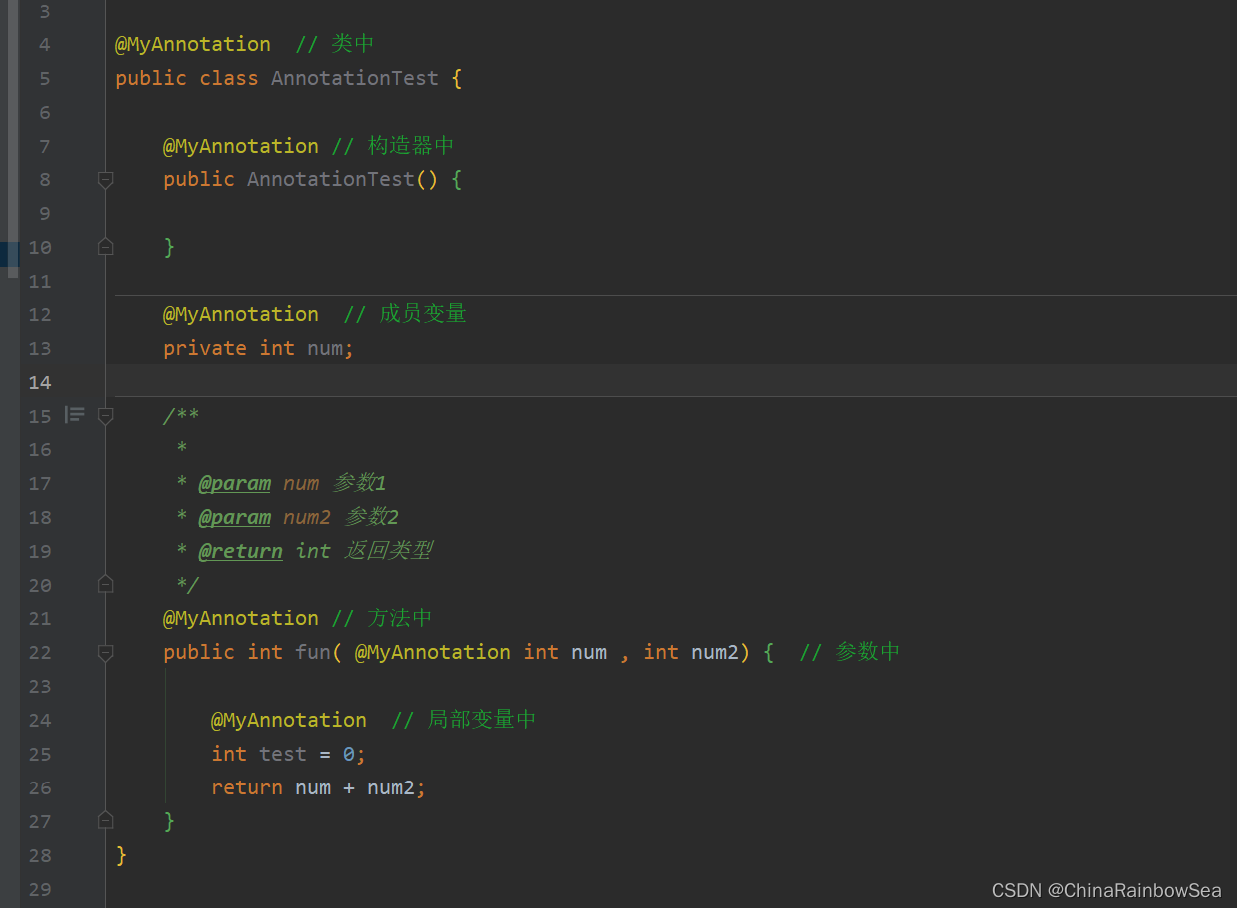The width and height of the screenshot is (1237, 908).
Task: Click @MyAnnotation inside fun's parameter list
Action: coord(433,652)
